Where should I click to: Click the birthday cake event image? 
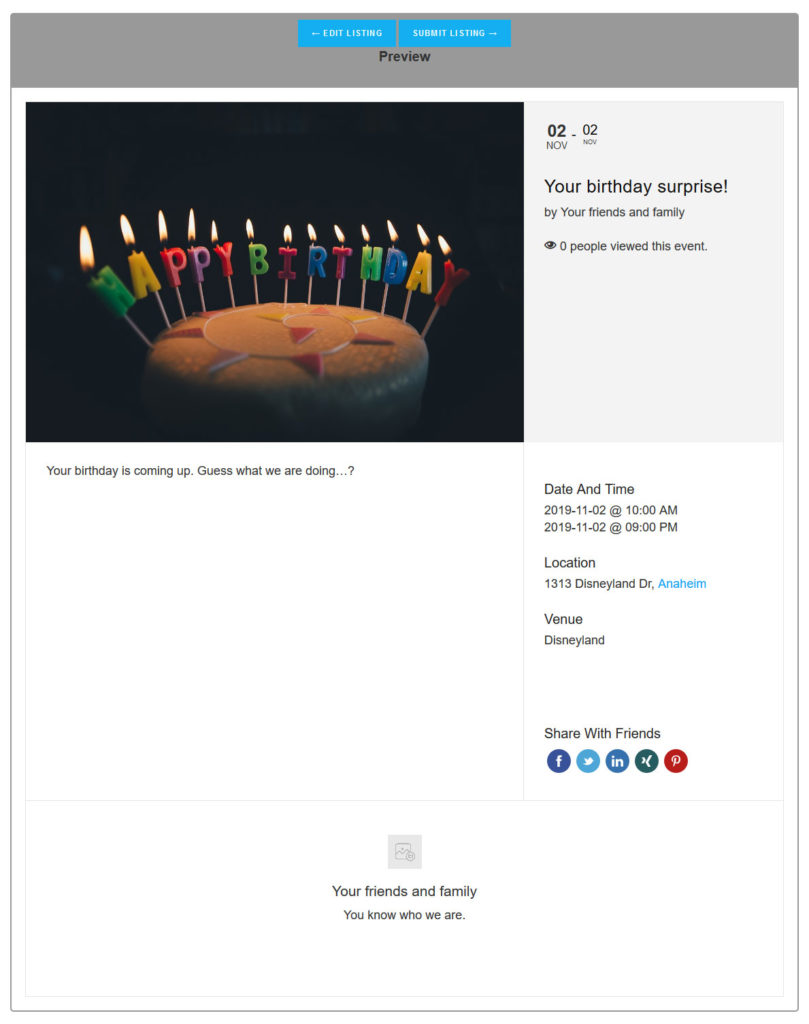click(275, 272)
